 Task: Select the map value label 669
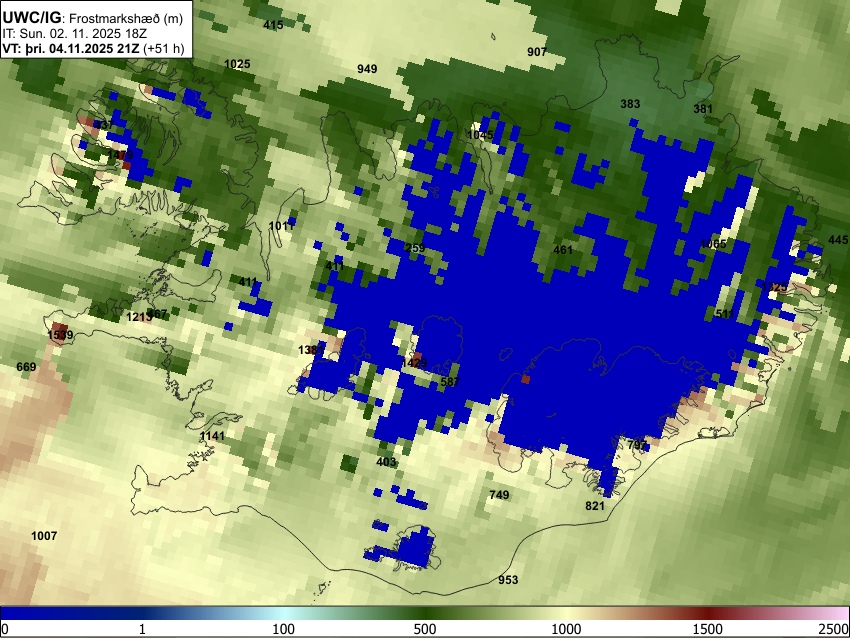[x=26, y=368]
